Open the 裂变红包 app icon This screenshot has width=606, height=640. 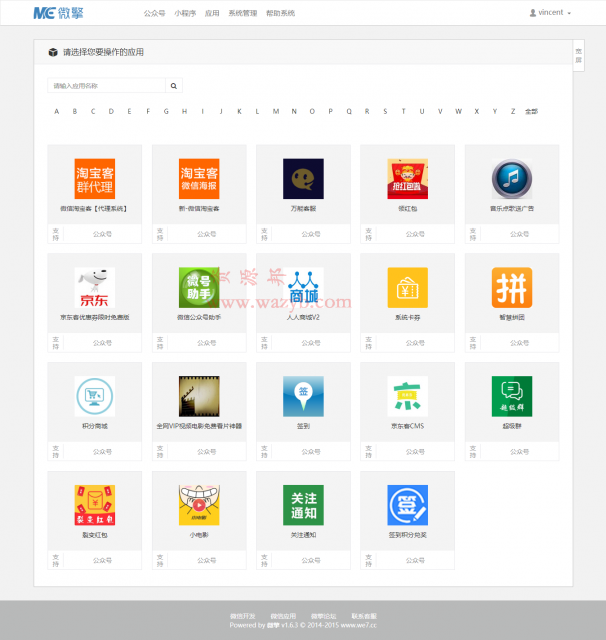point(95,505)
